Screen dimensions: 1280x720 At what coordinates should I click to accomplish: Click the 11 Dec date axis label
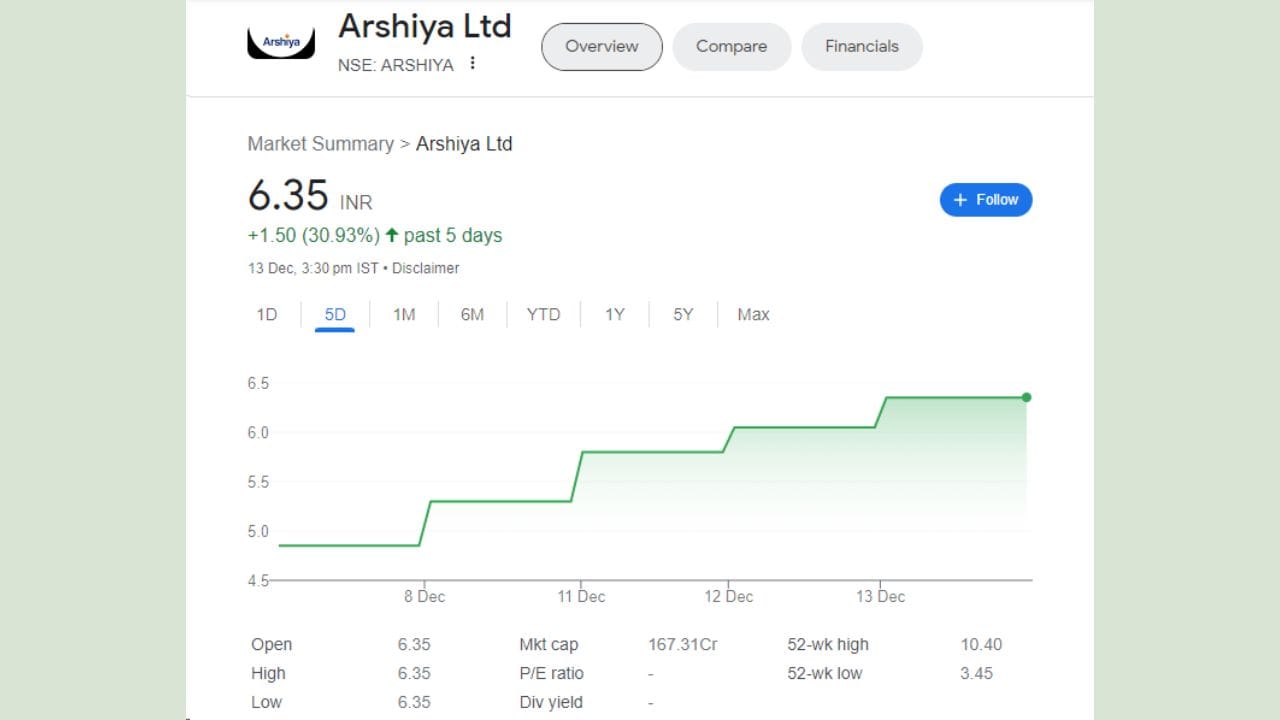(581, 597)
